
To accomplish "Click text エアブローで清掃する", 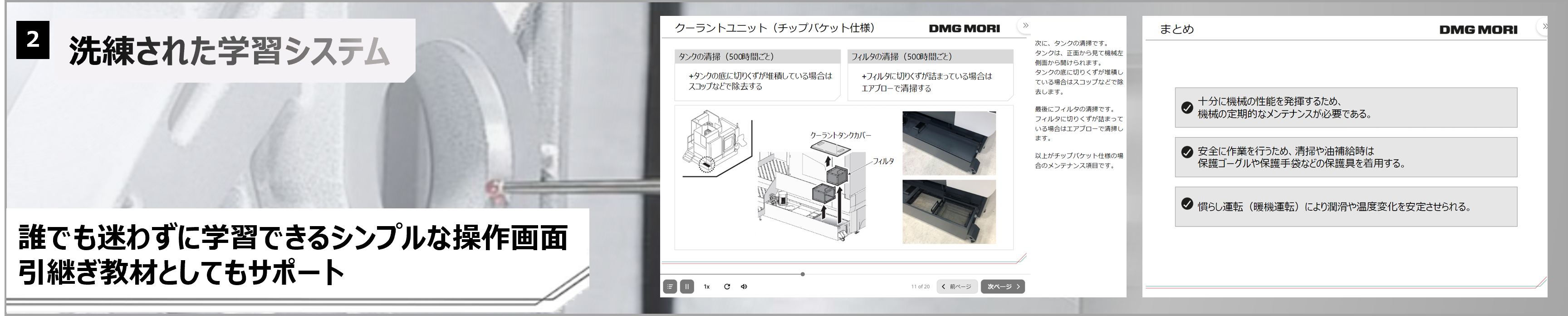I will coord(896,88).
